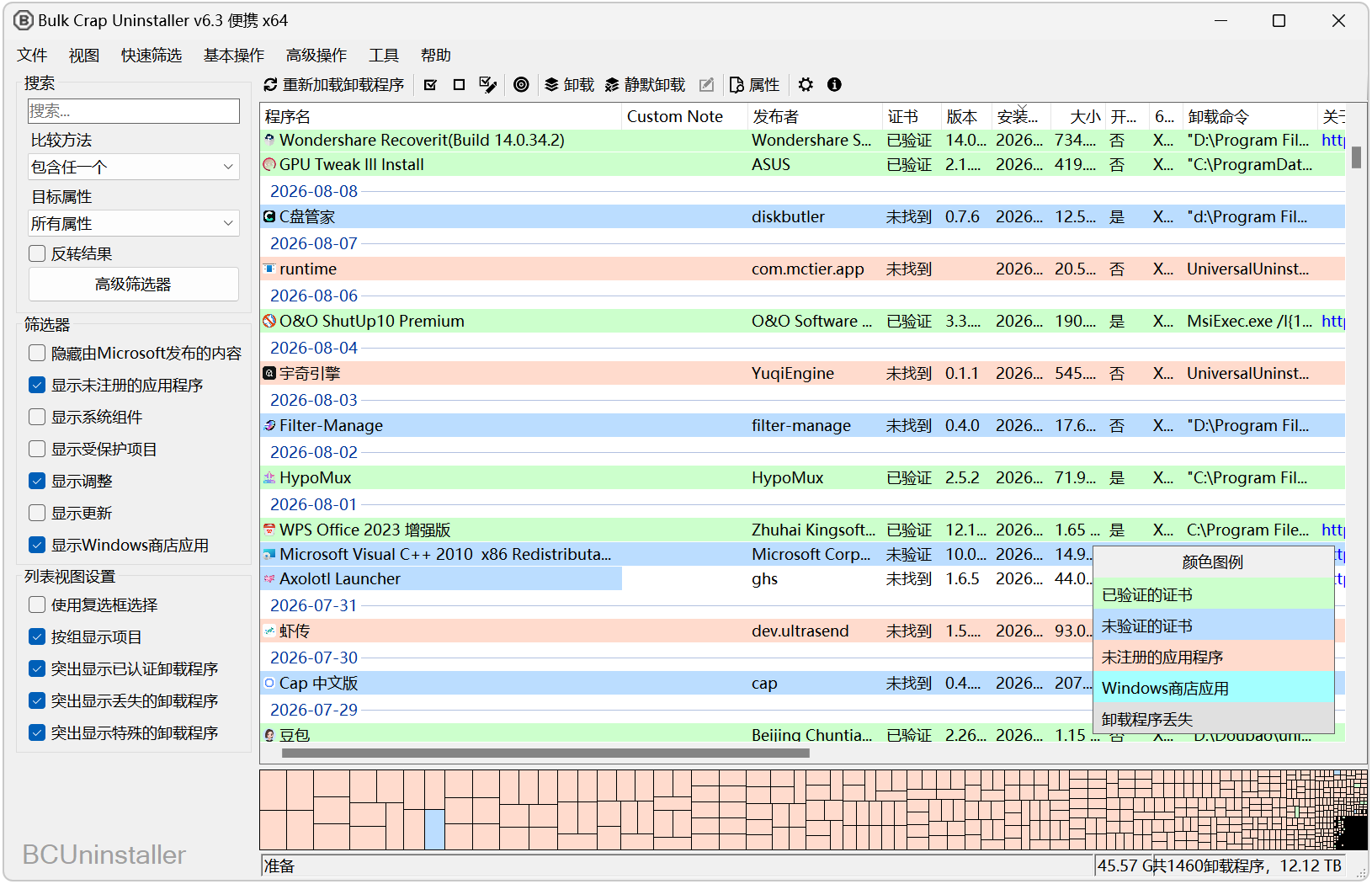
Task: Click the HypoMux app icon
Action: (269, 477)
